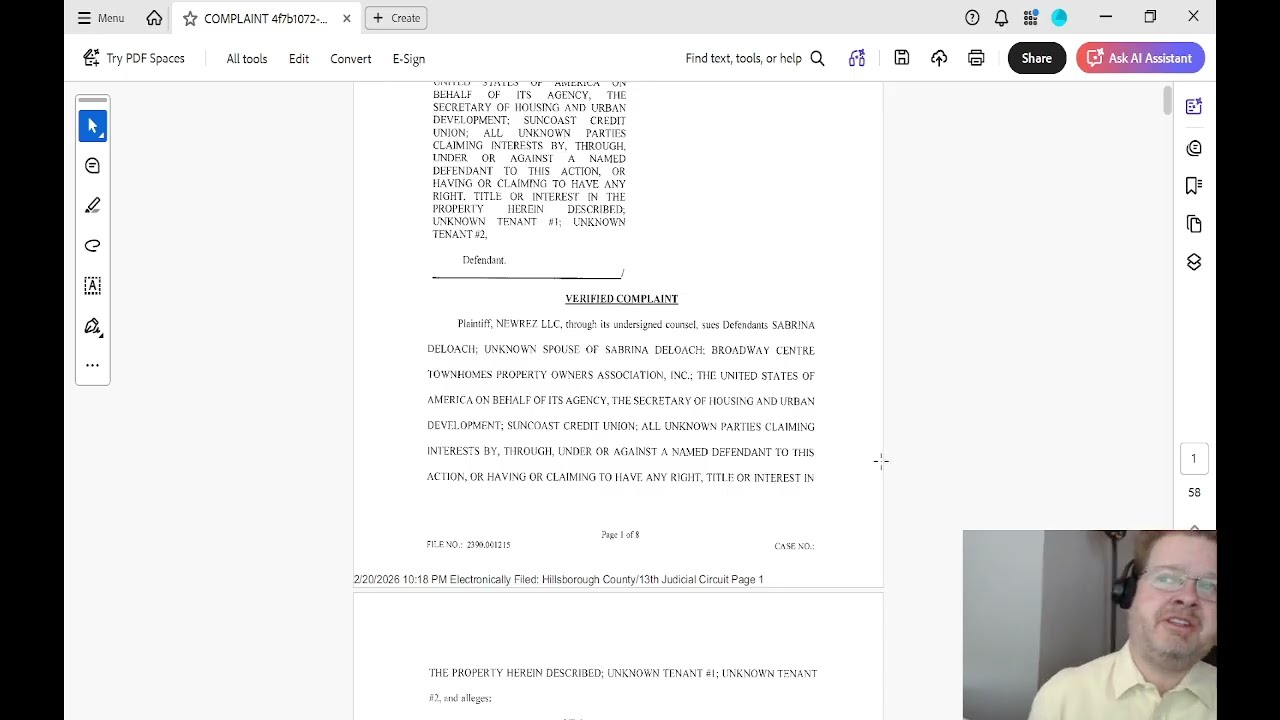Open the layers panel icon
Image resolution: width=1280 pixels, height=720 pixels.
coord(1194,262)
